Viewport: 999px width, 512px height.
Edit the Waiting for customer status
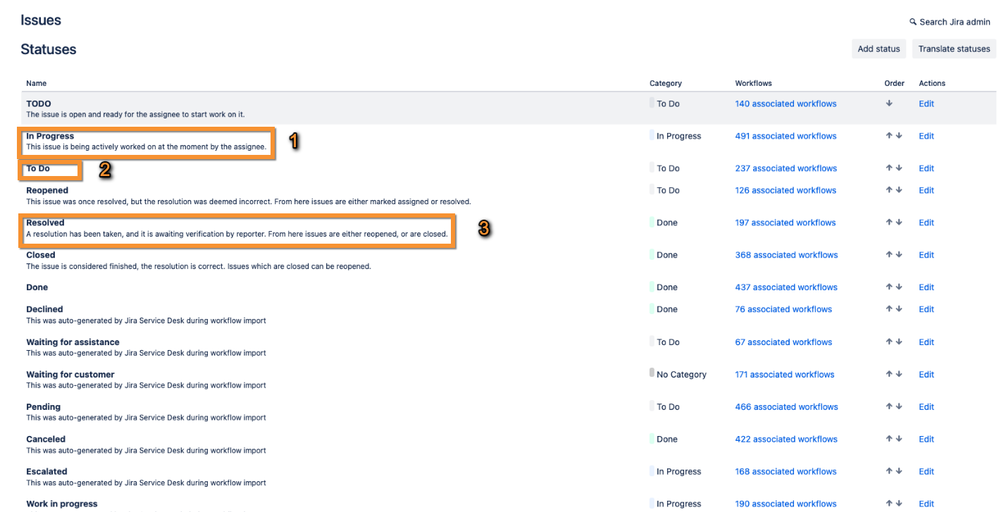(926, 374)
